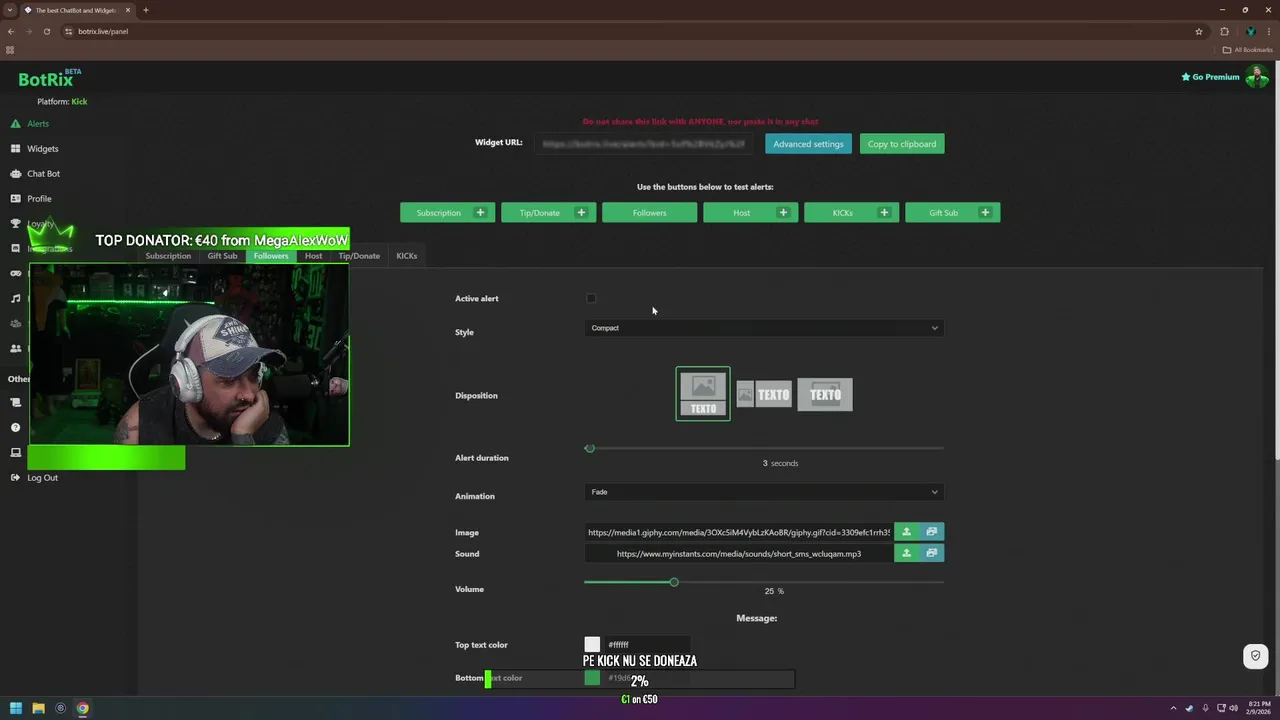Open the browser Extensions puzzle icon
The height and width of the screenshot is (720, 1280).
pyautogui.click(x=1224, y=31)
